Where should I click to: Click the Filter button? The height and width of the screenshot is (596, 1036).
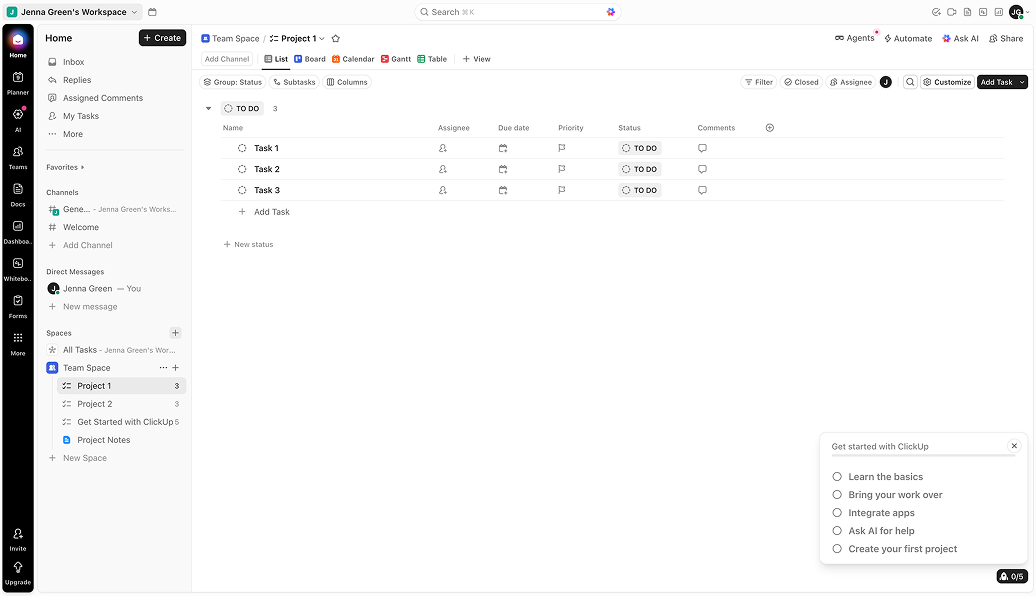758,82
